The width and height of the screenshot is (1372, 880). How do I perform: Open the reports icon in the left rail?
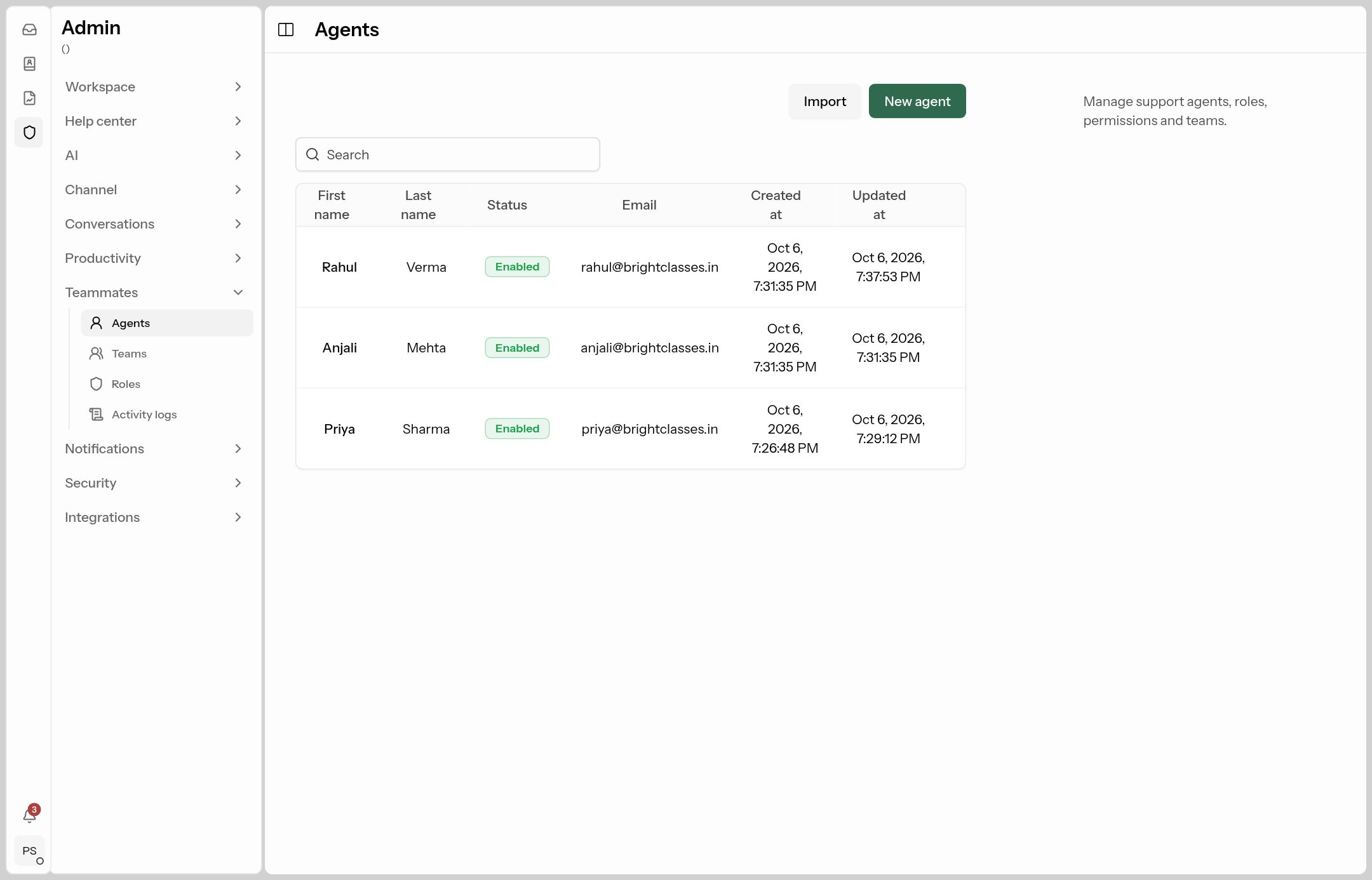[x=29, y=98]
